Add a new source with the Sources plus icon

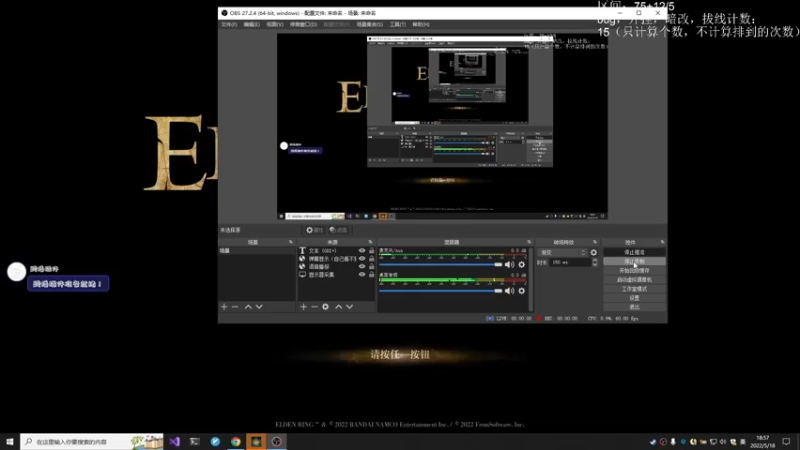pos(304,307)
